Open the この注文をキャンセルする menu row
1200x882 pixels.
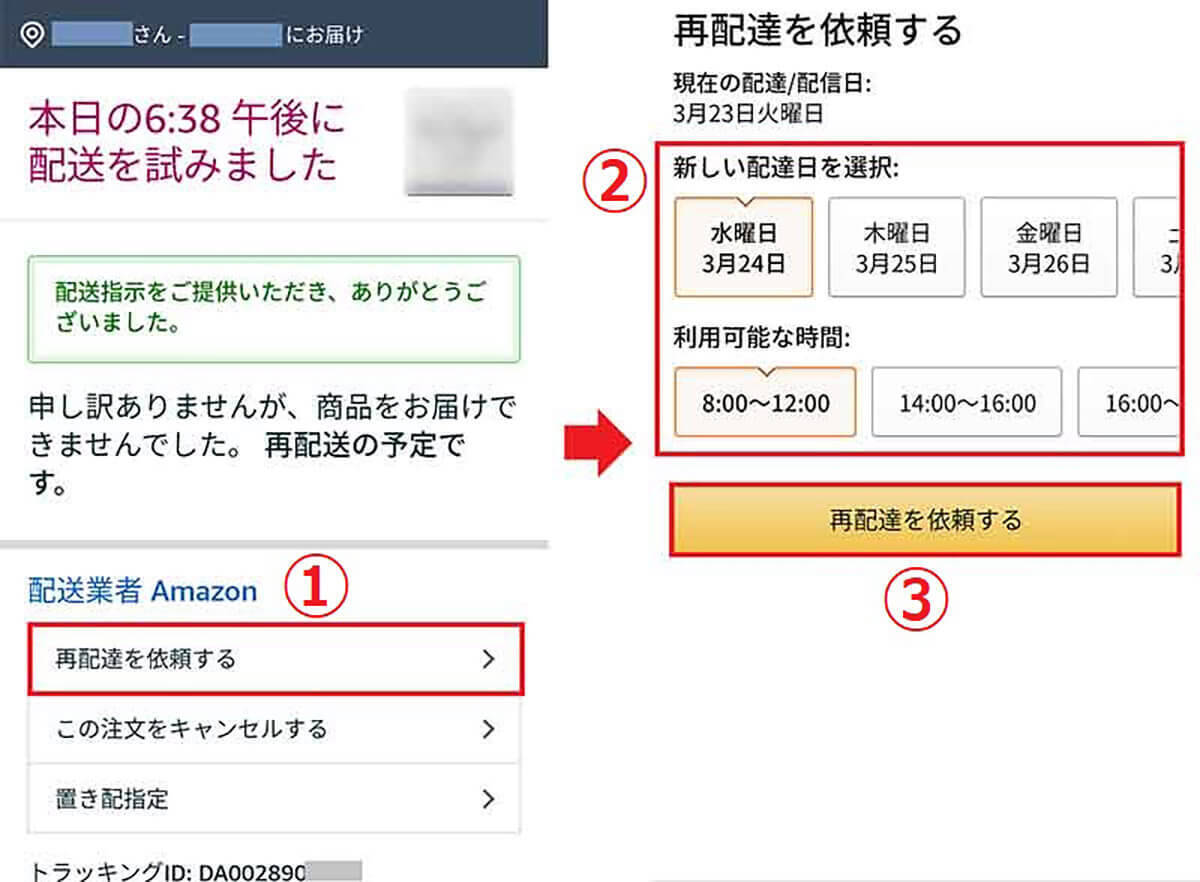[x=275, y=729]
